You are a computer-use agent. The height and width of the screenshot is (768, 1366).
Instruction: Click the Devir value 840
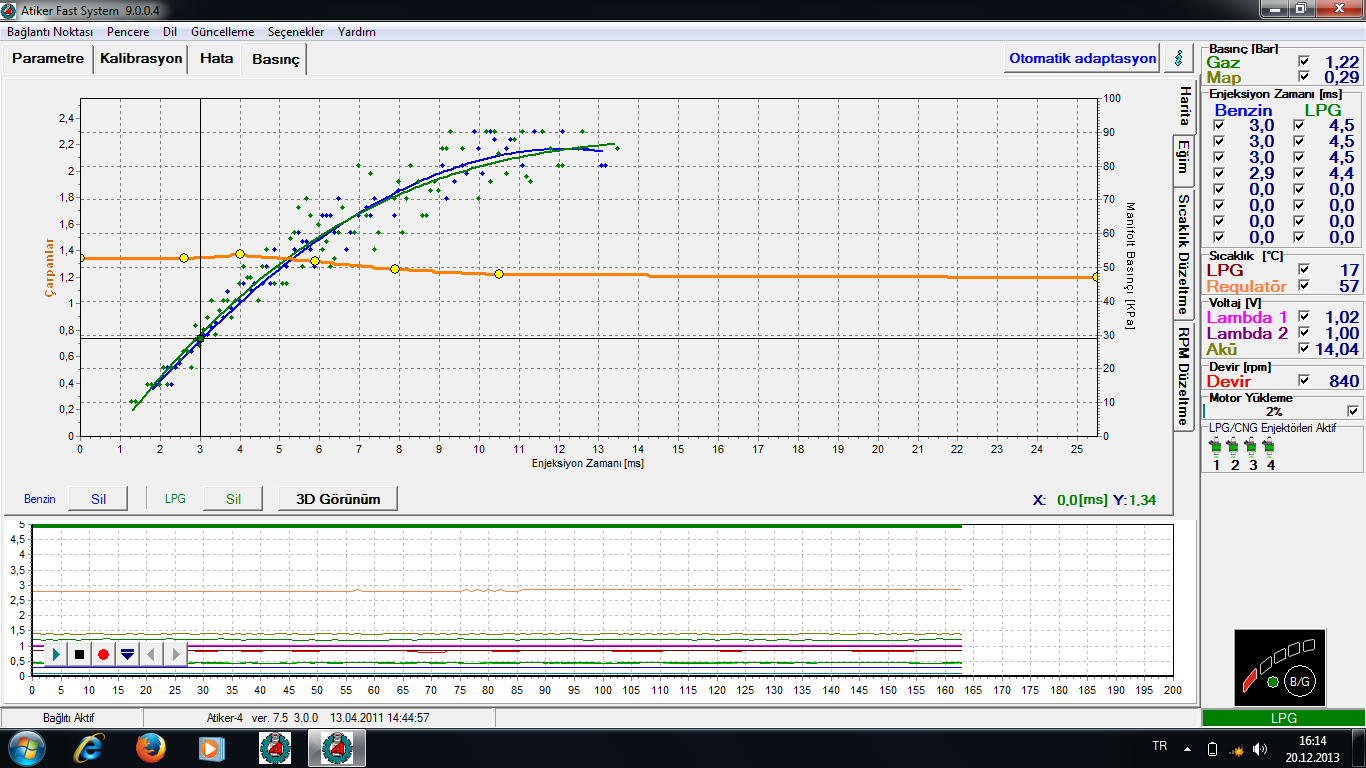(x=1343, y=381)
